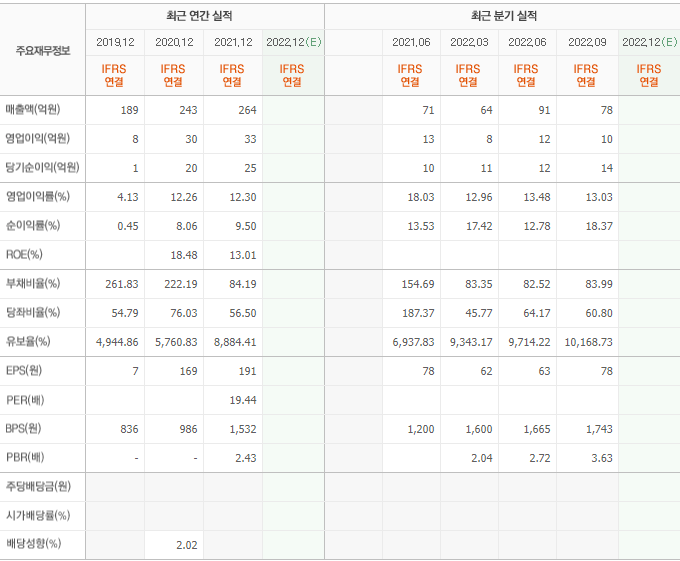Screen dimensions: 680x561
Task: Click the ROE value 13.01
Action: click(243, 255)
